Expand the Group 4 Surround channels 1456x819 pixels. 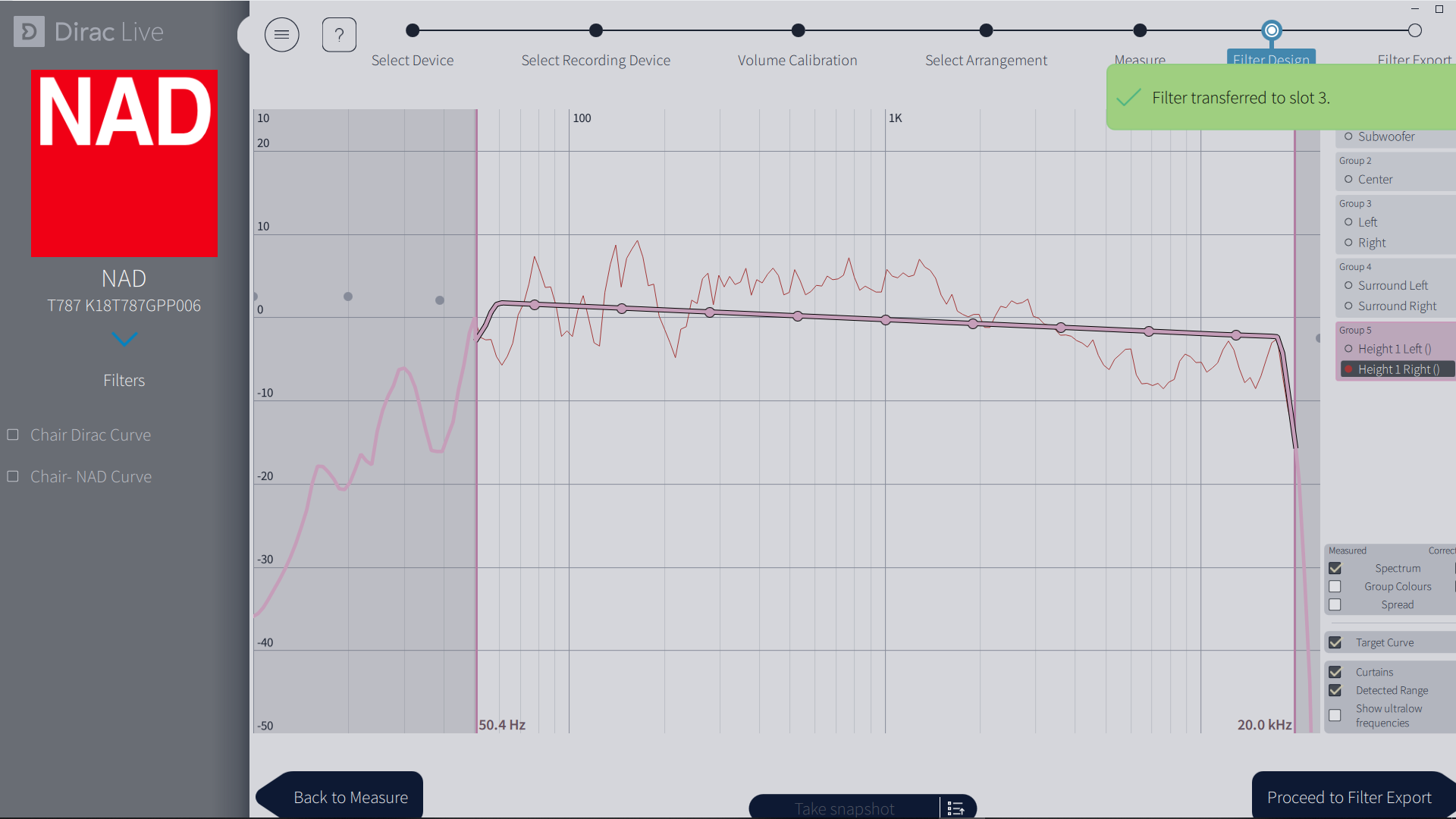tap(1357, 265)
